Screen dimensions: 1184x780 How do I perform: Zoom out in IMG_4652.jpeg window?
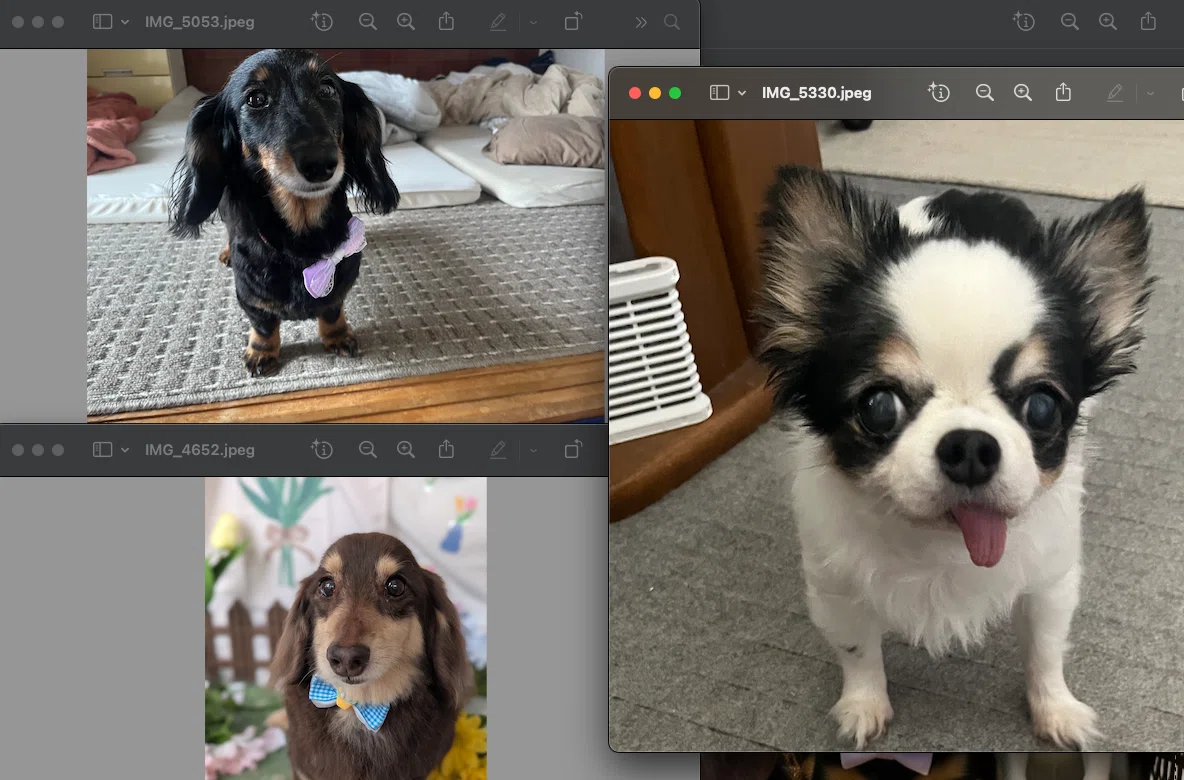368,450
